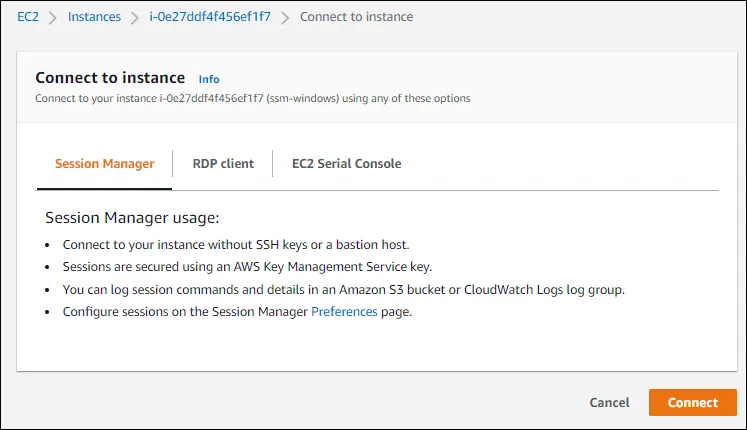The height and width of the screenshot is (430, 747).
Task: Click the 'Session Manager usage:' heading
Action: 132,218
